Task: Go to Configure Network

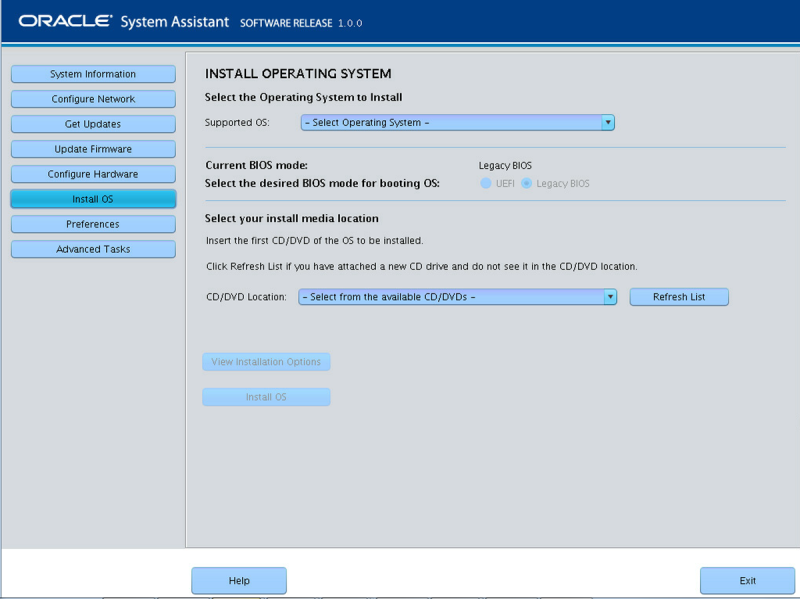Action: click(x=93, y=99)
